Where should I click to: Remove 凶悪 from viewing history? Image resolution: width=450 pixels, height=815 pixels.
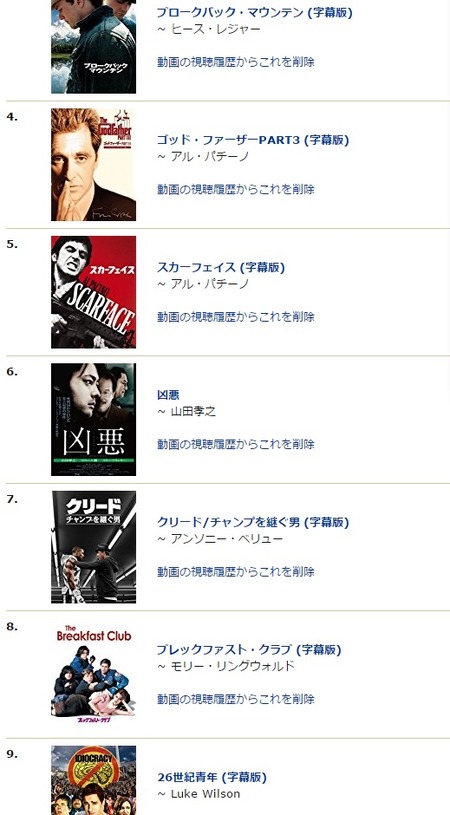click(x=236, y=444)
